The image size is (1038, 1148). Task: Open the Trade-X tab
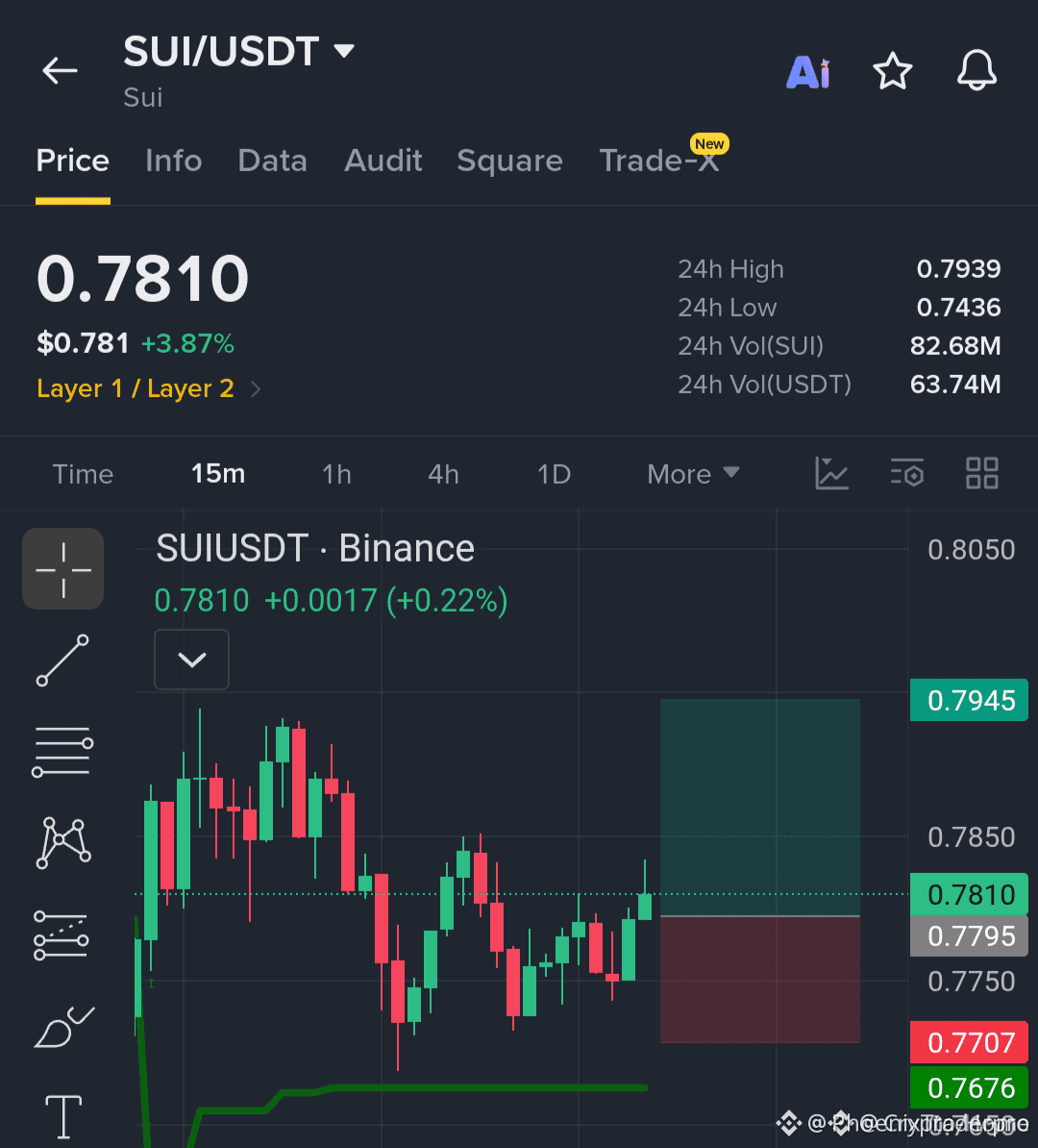tap(658, 161)
